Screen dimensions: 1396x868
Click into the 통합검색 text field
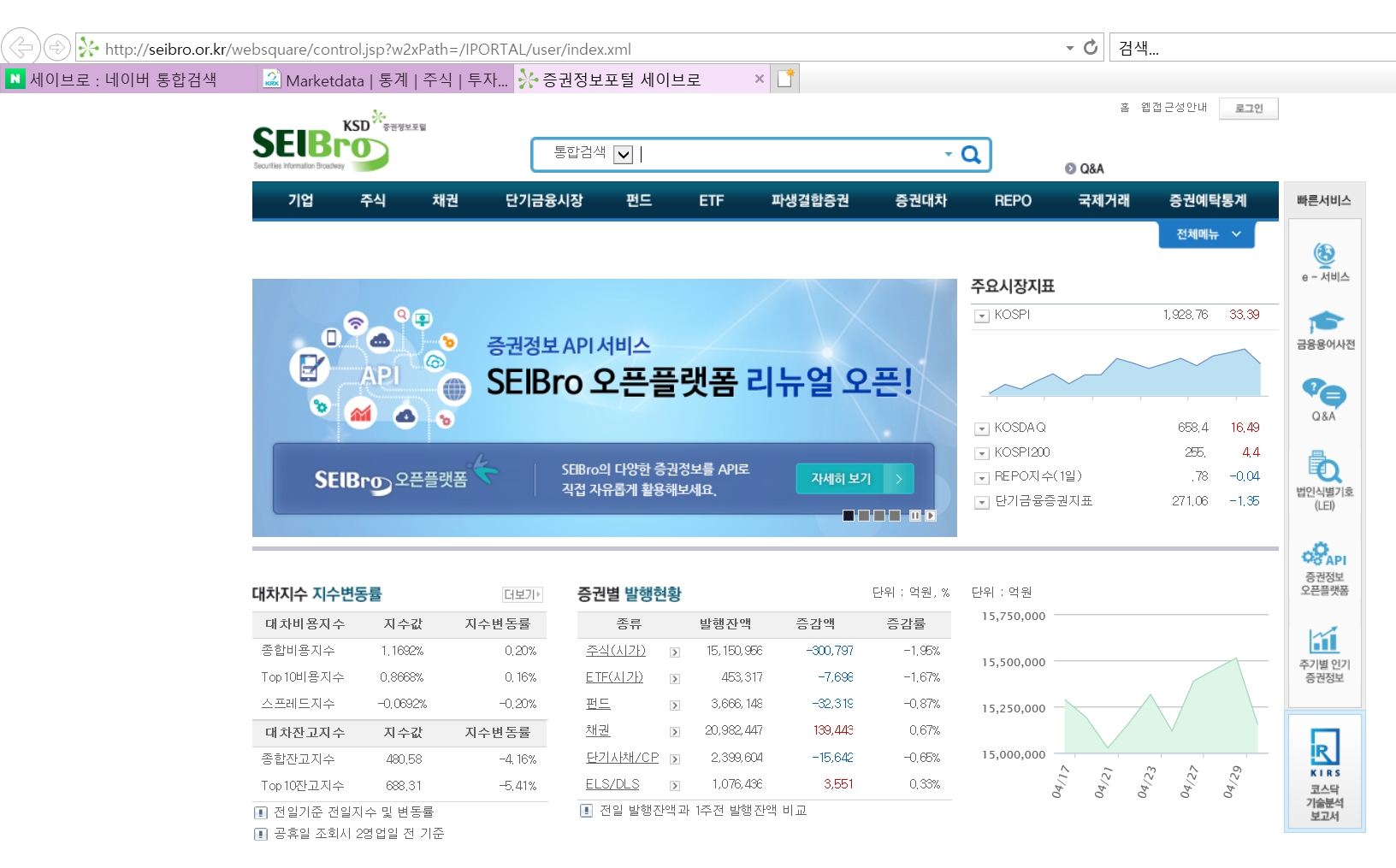point(789,155)
